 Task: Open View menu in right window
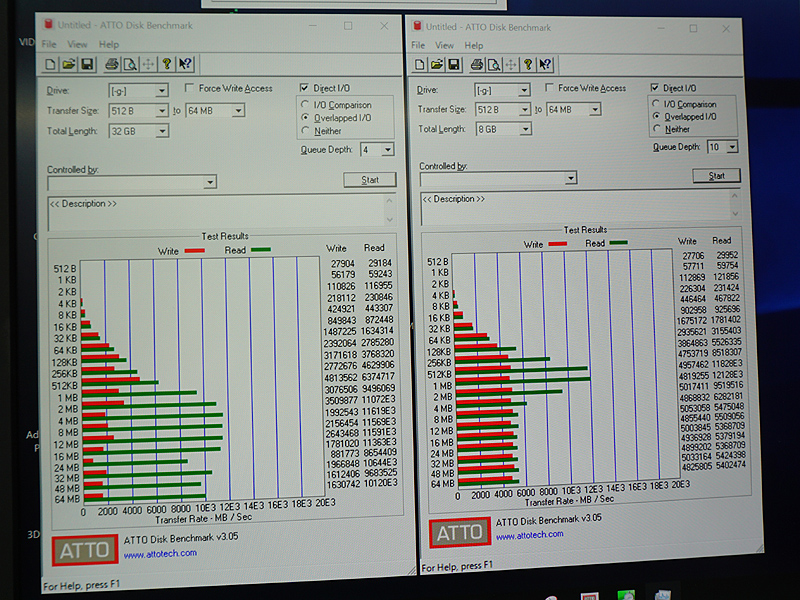point(444,45)
